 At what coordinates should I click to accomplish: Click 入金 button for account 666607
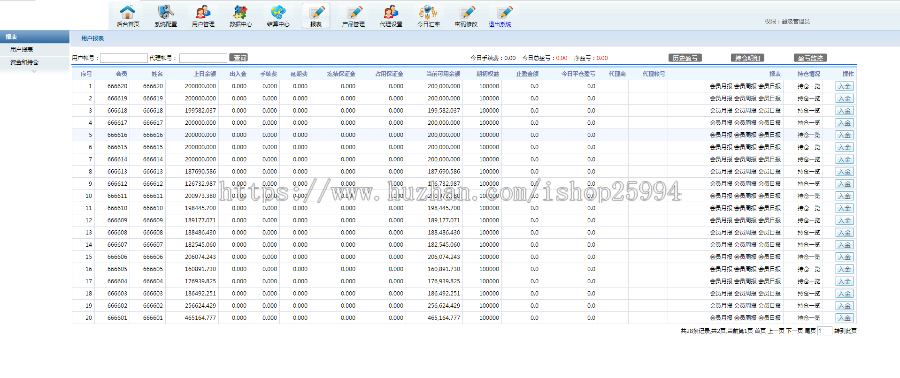844,244
